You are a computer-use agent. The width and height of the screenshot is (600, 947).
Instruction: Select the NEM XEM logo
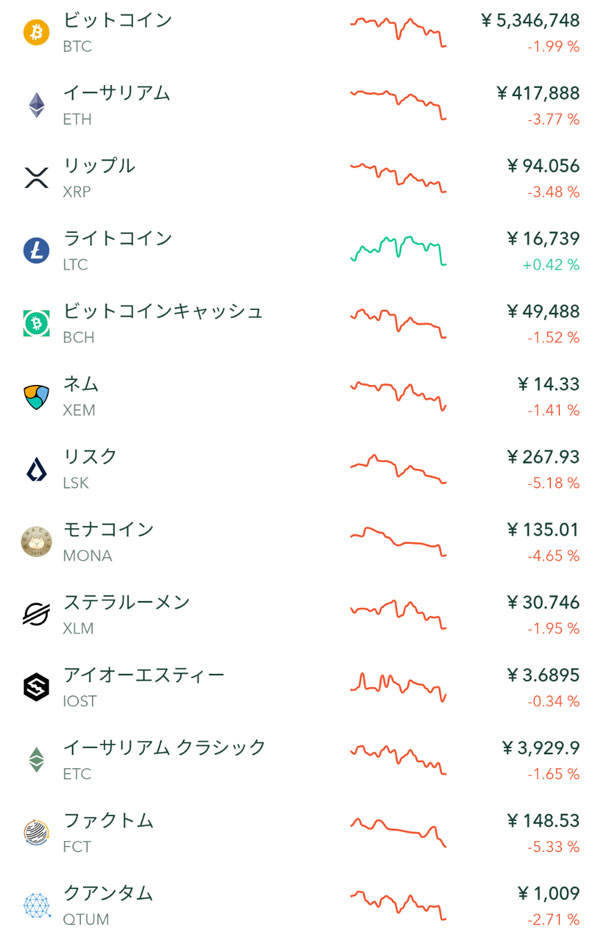pos(36,396)
